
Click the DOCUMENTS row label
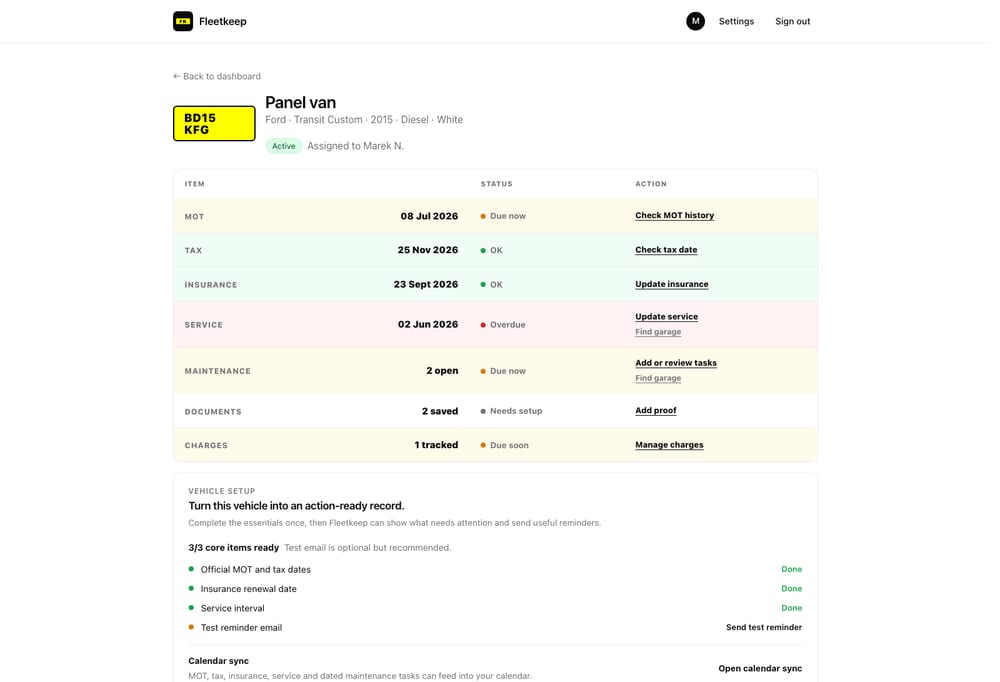point(213,412)
